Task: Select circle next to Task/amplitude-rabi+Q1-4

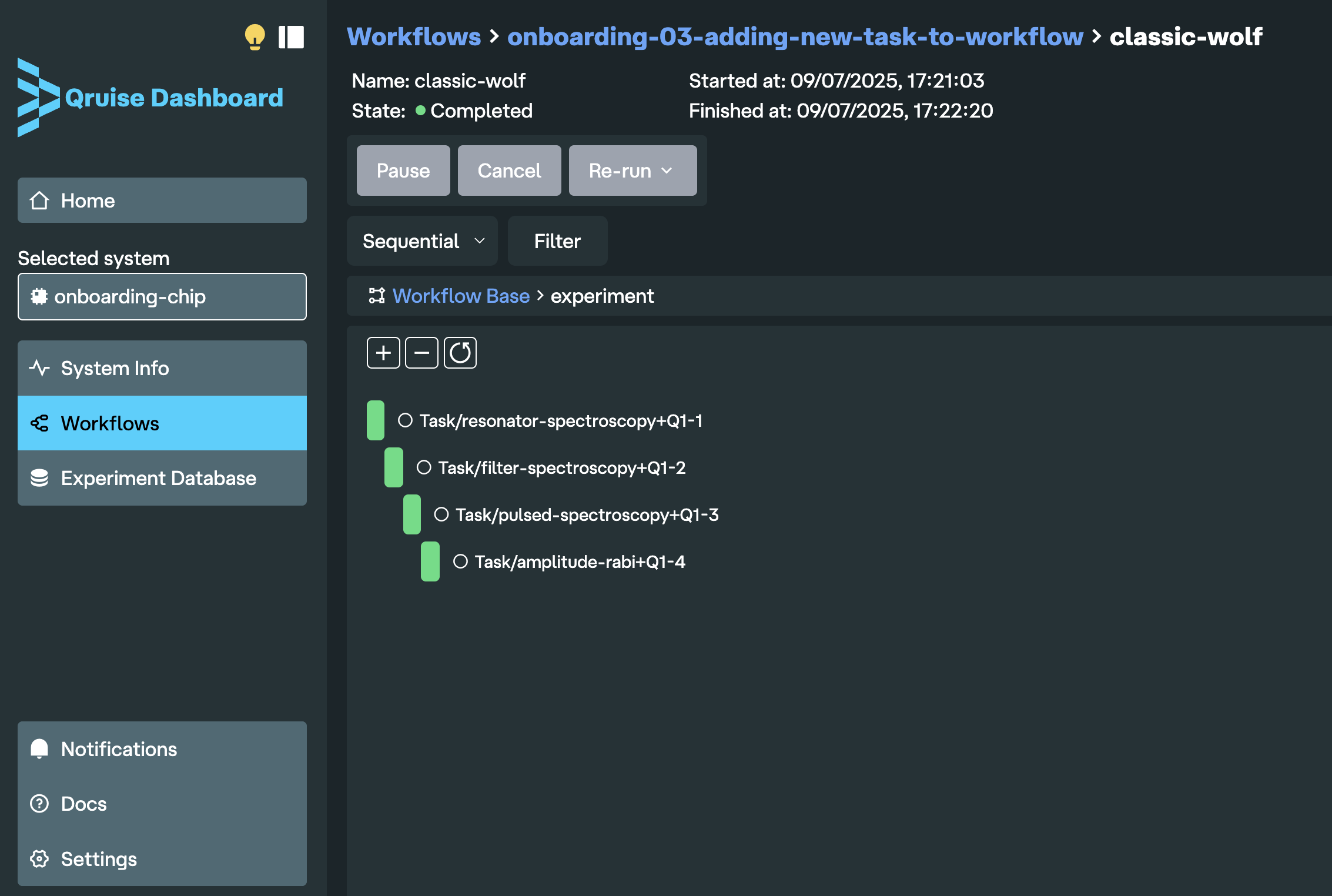Action: point(460,561)
